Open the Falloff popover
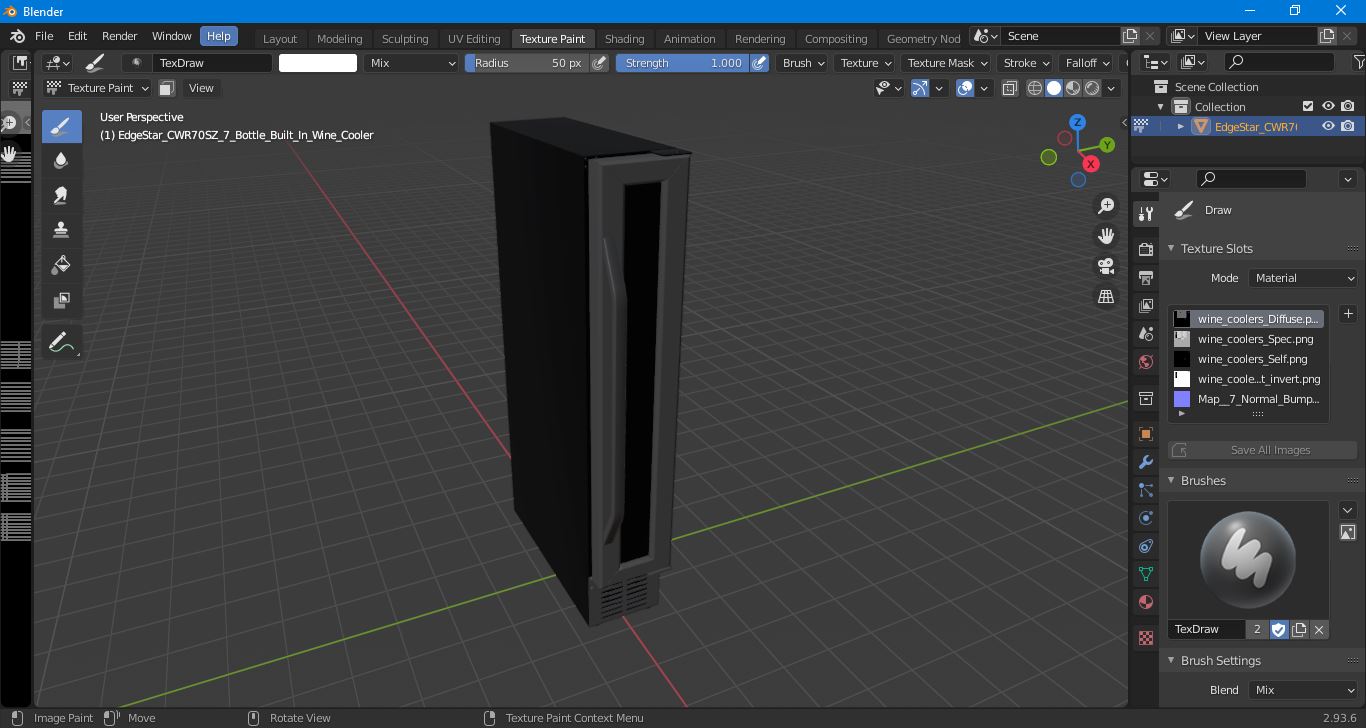 click(x=1087, y=63)
